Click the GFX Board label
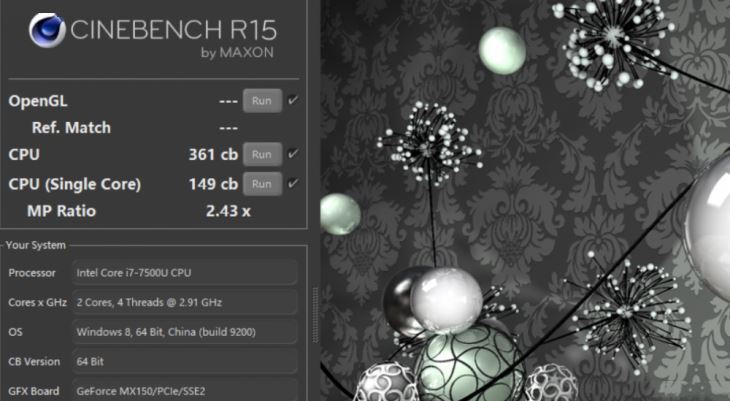Screen dimensions: 730x401 (x=34, y=391)
